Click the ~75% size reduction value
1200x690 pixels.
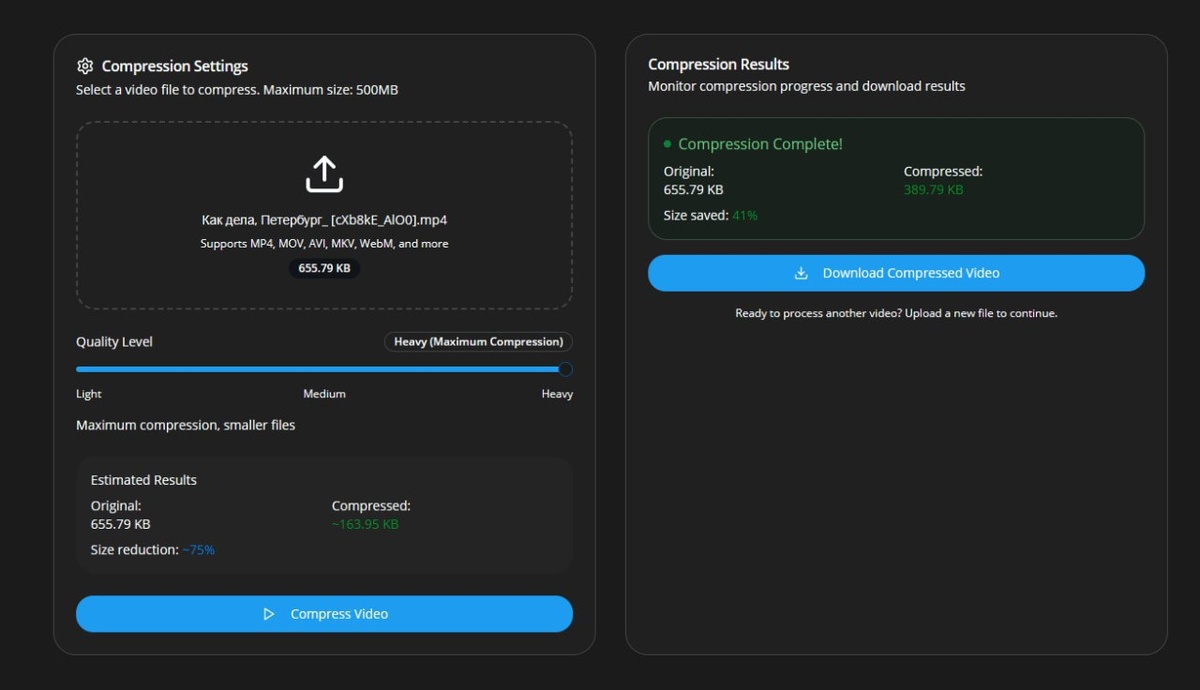click(198, 550)
